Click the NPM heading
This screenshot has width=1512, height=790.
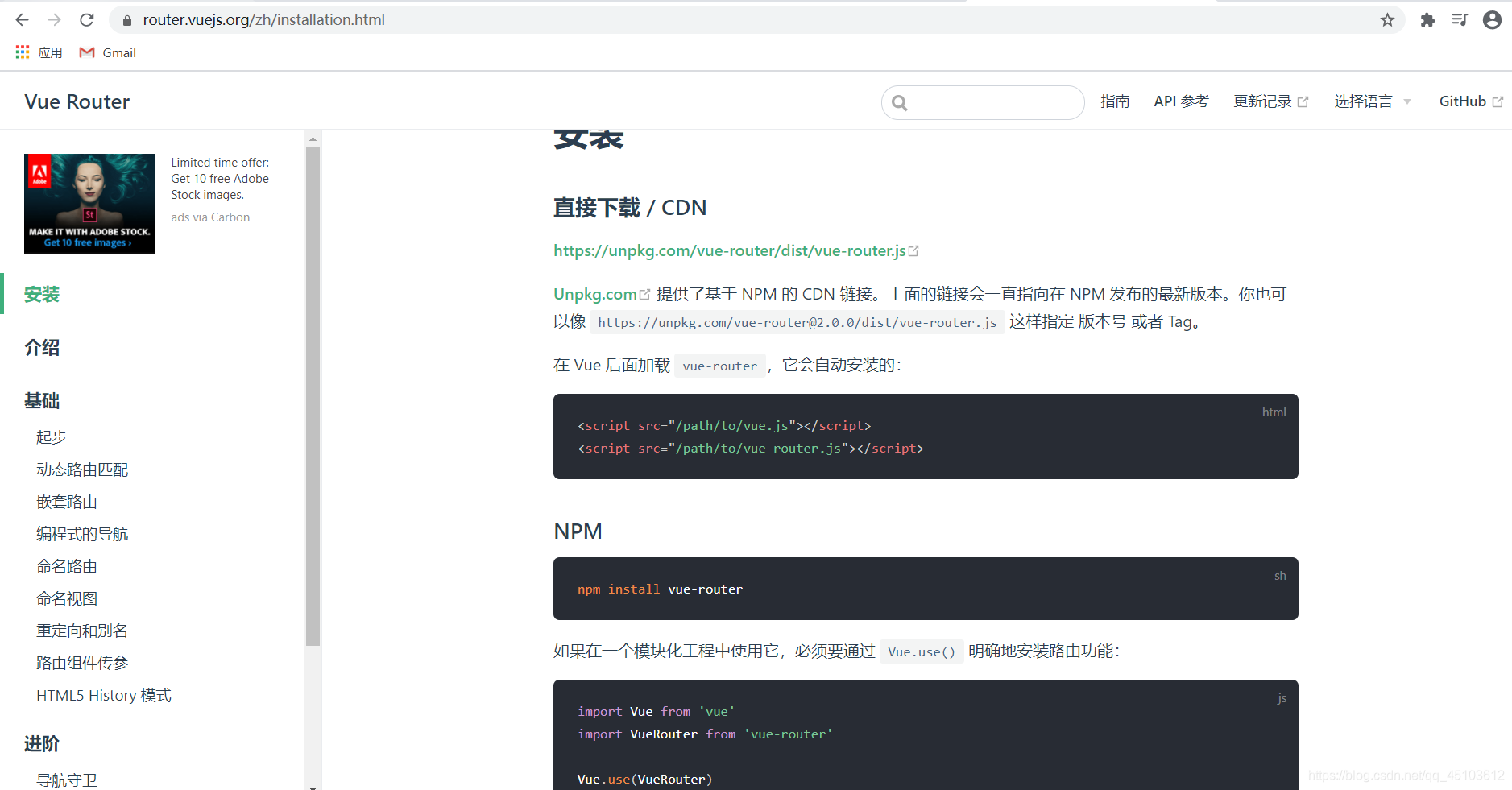(578, 531)
